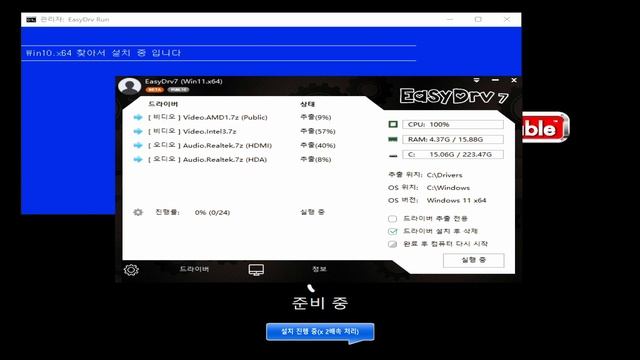Minimize the EasyDrv Run console window
This screenshot has width=640, height=360.
click(x=450, y=19)
